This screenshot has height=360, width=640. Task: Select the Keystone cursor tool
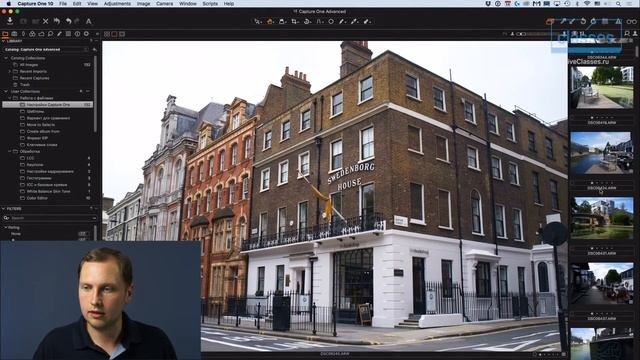[319, 21]
